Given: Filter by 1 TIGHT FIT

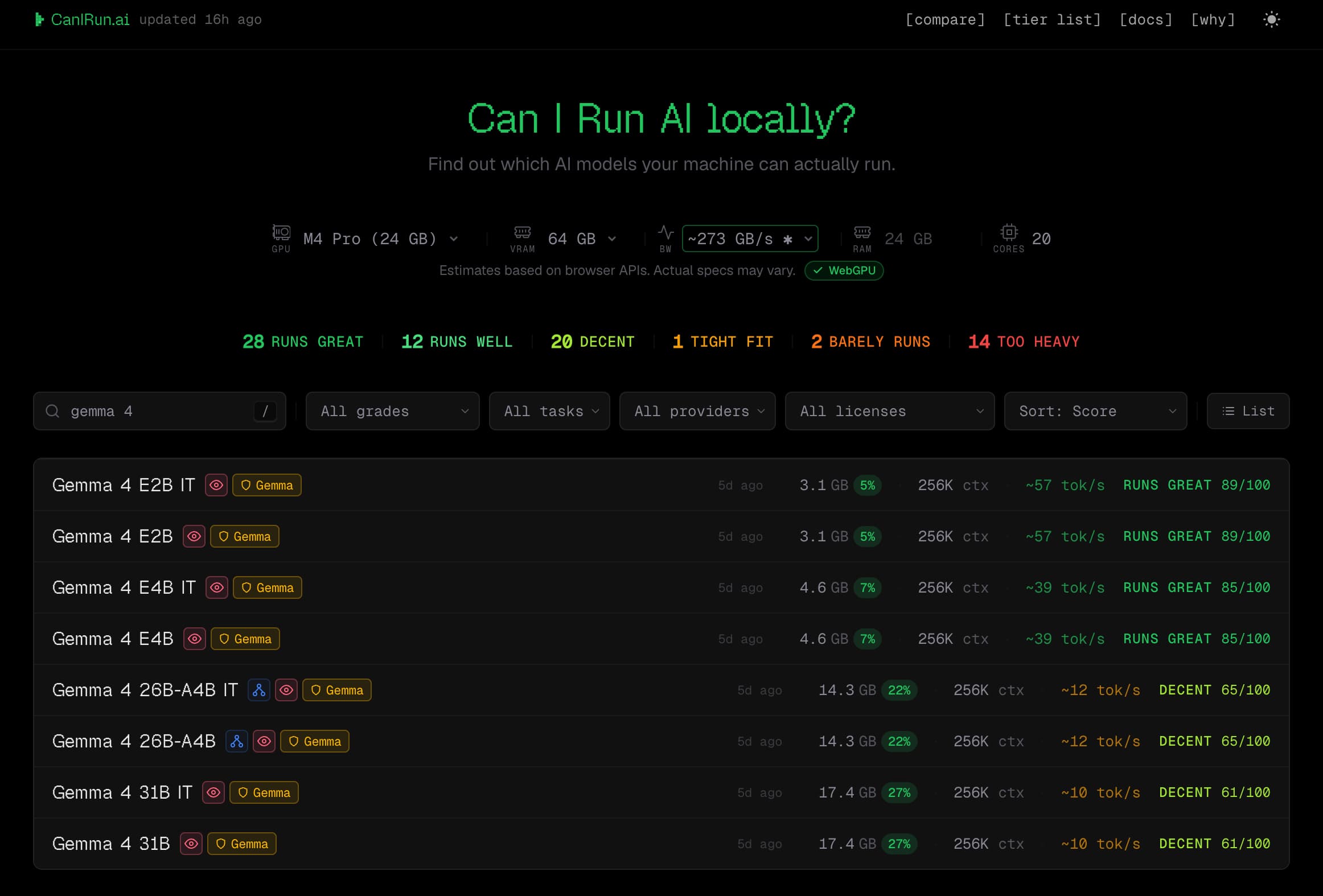Looking at the screenshot, I should click(723, 342).
